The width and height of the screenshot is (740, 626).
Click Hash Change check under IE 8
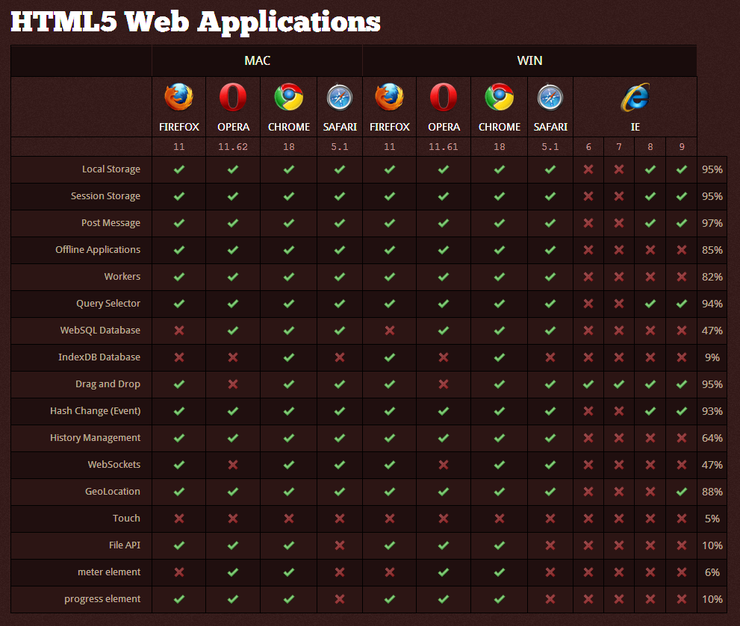point(650,411)
